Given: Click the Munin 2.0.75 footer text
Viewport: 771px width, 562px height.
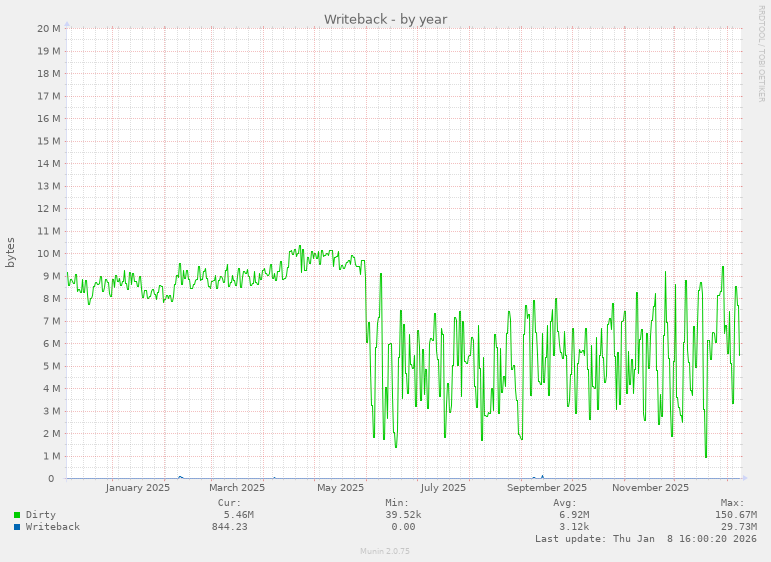Looking at the screenshot, I should click(385, 551).
